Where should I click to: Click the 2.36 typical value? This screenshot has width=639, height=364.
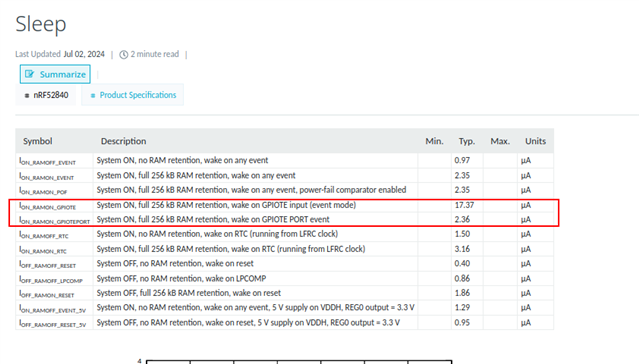point(462,219)
